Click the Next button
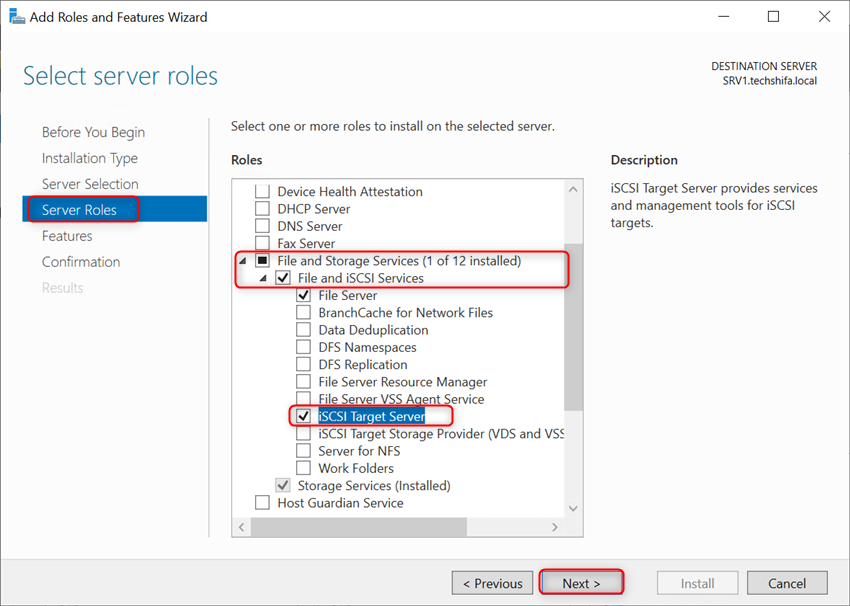Screen dimensions: 850x606 [581, 582]
